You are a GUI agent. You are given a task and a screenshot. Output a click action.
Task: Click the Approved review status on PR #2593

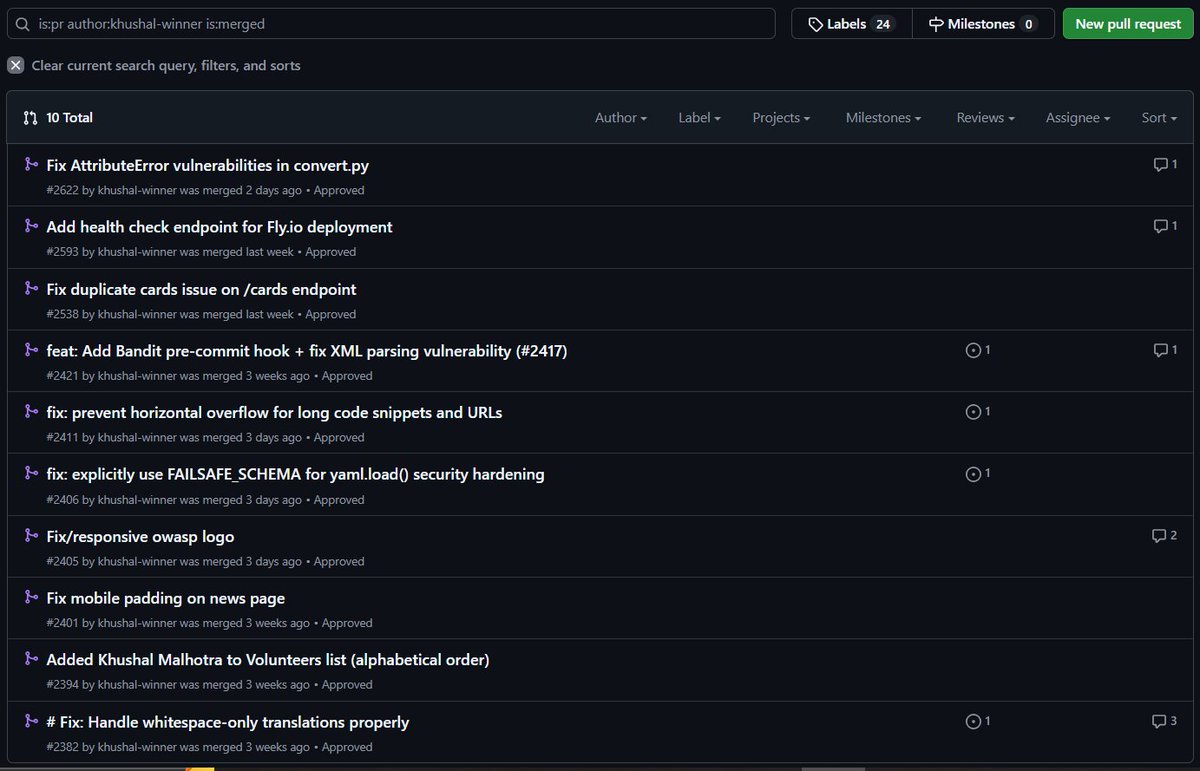pos(331,252)
